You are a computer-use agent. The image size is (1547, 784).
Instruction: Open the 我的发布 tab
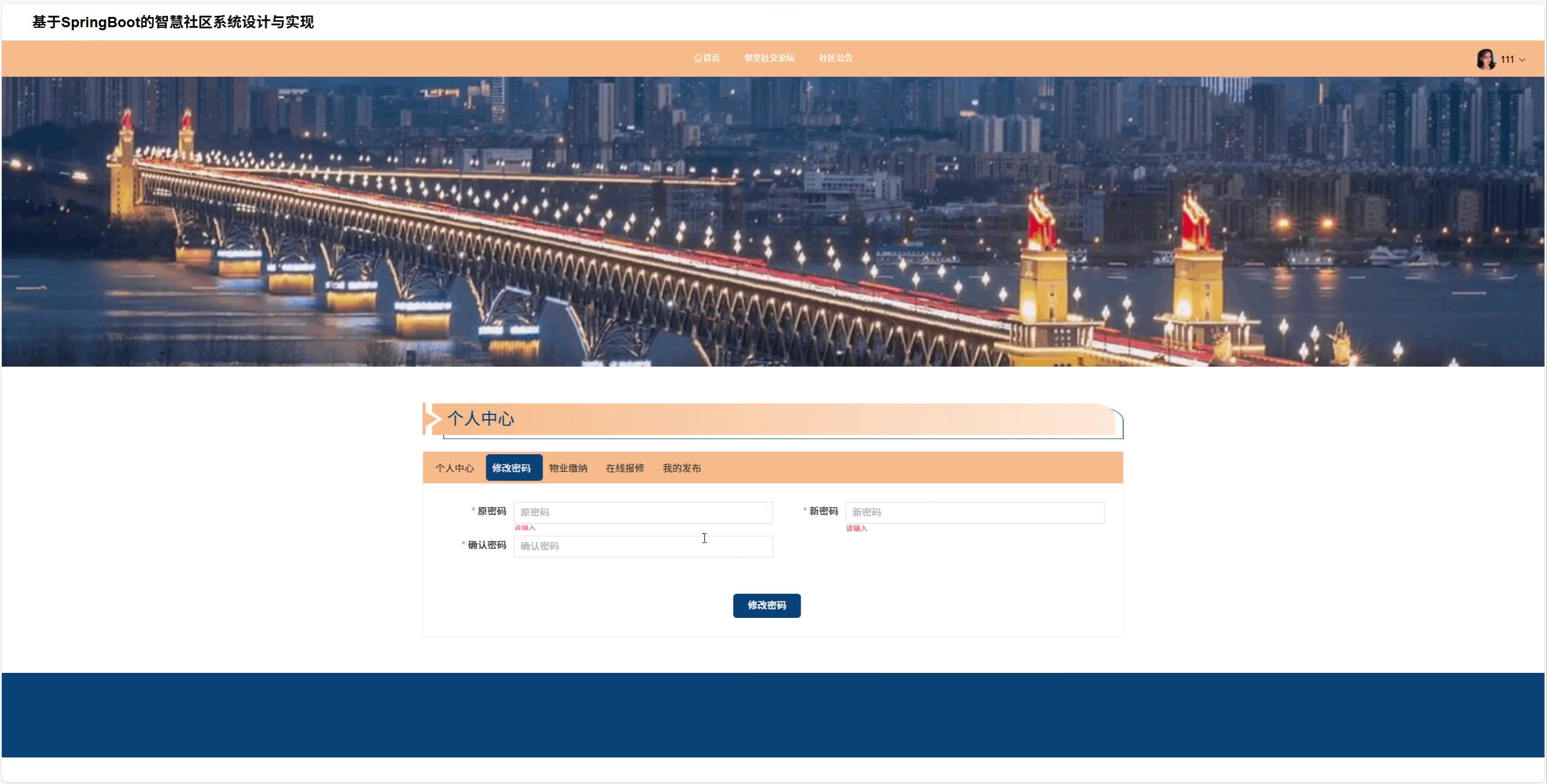click(x=682, y=468)
